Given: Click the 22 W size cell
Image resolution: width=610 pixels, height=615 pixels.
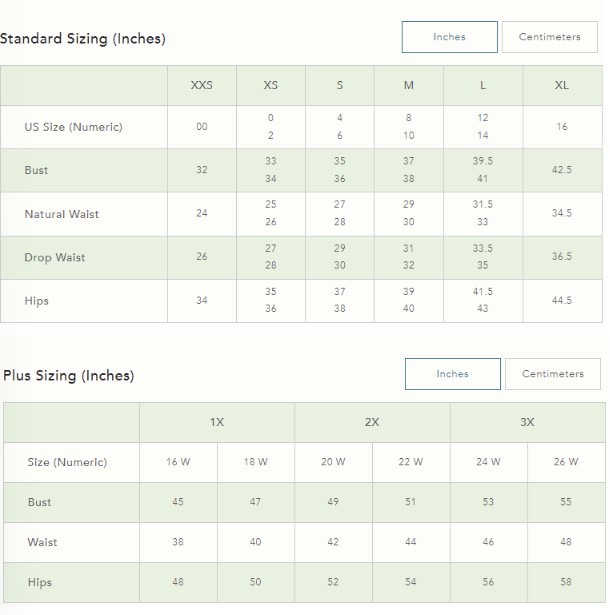Looking at the screenshot, I should click(411, 462).
